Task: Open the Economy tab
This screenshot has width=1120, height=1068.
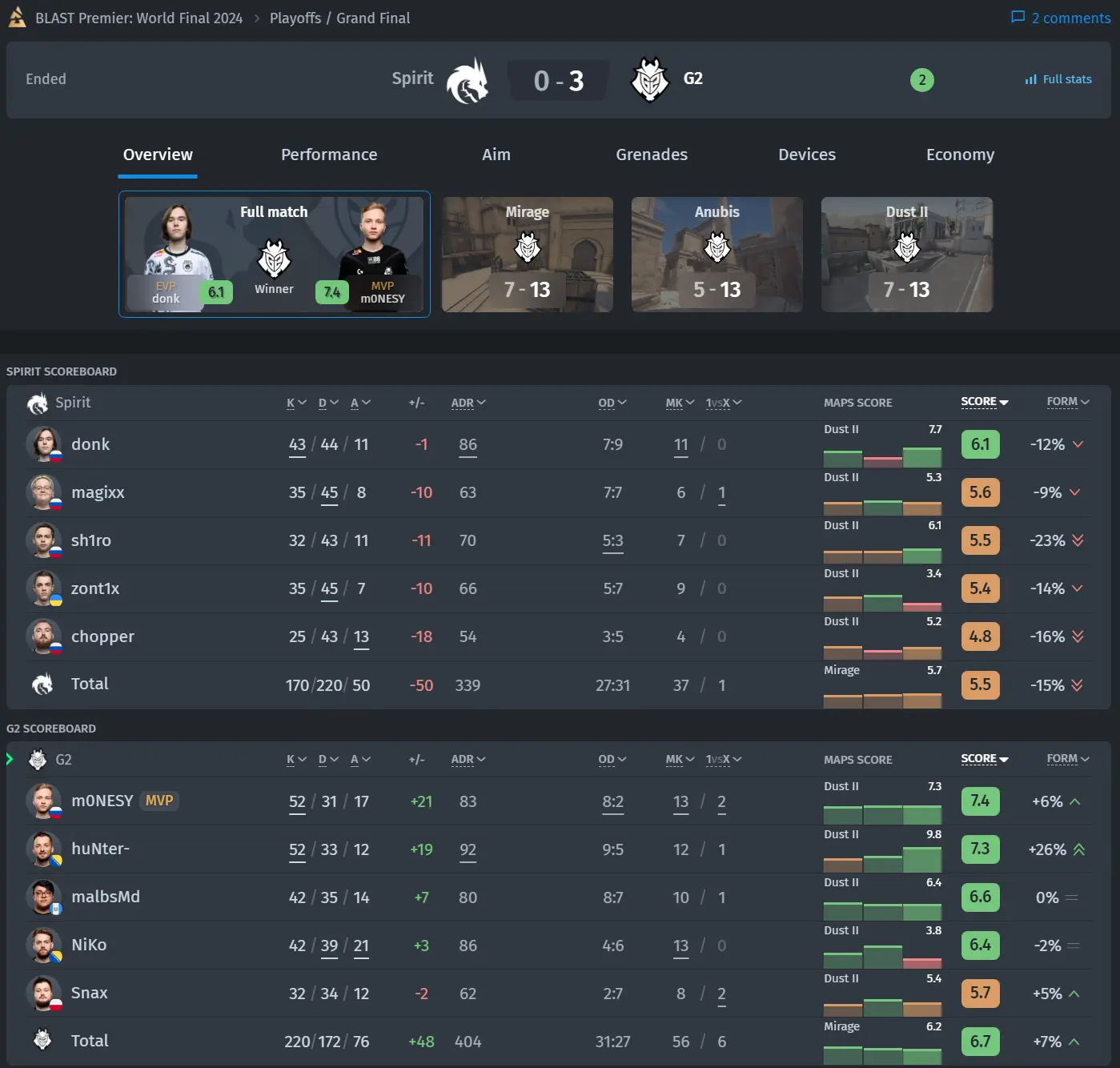Action: pyautogui.click(x=960, y=155)
